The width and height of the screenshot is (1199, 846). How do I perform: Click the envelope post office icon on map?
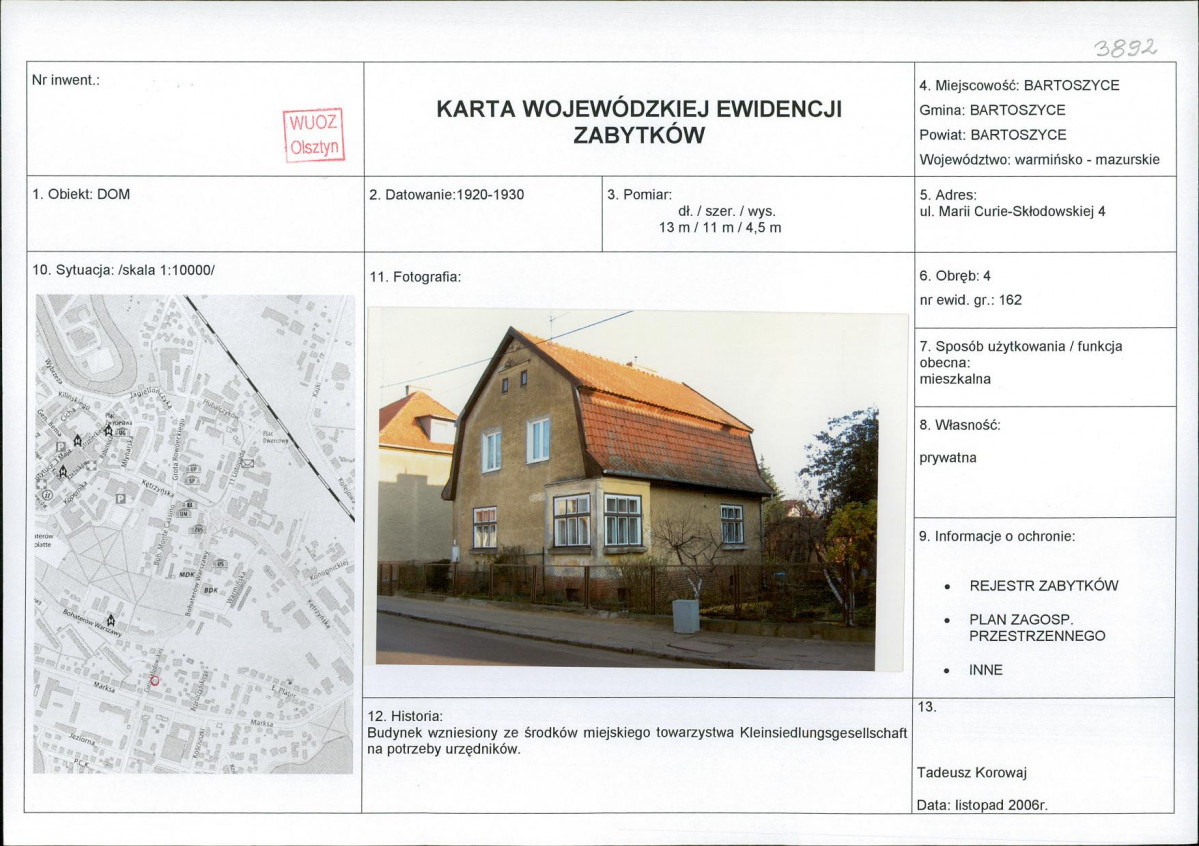[x=248, y=463]
